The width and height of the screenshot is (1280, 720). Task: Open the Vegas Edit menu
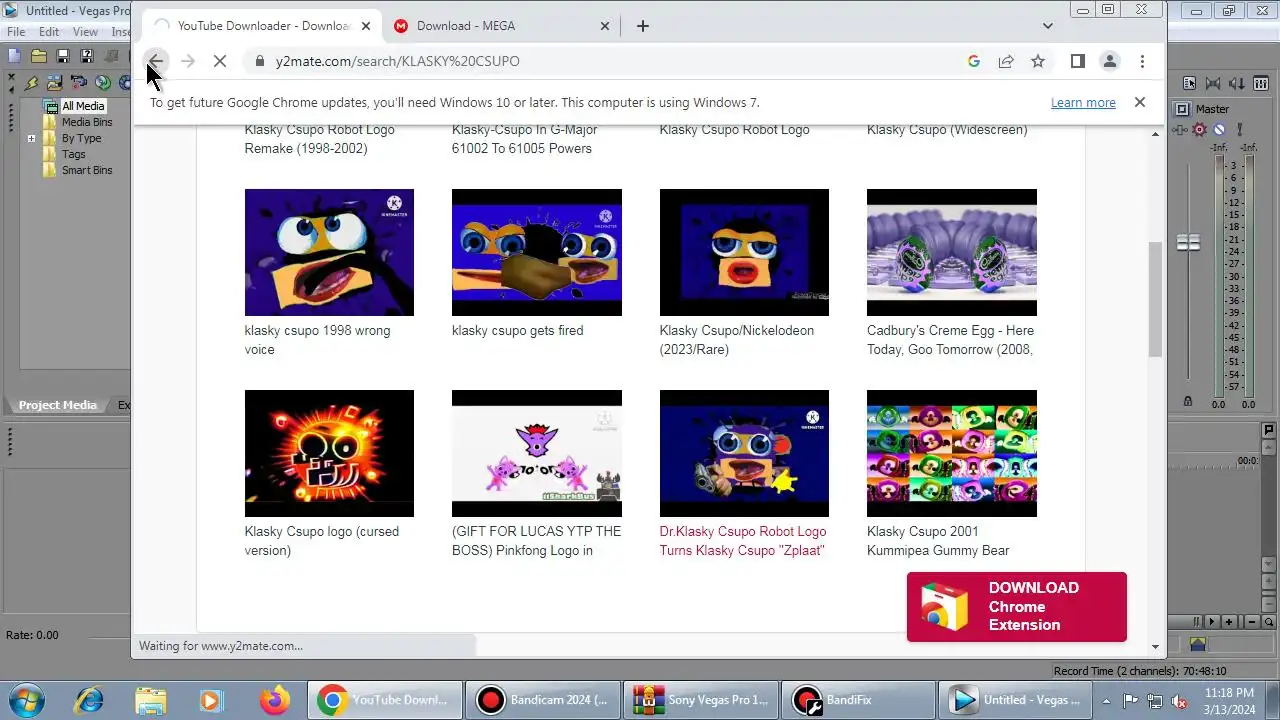pos(49,32)
